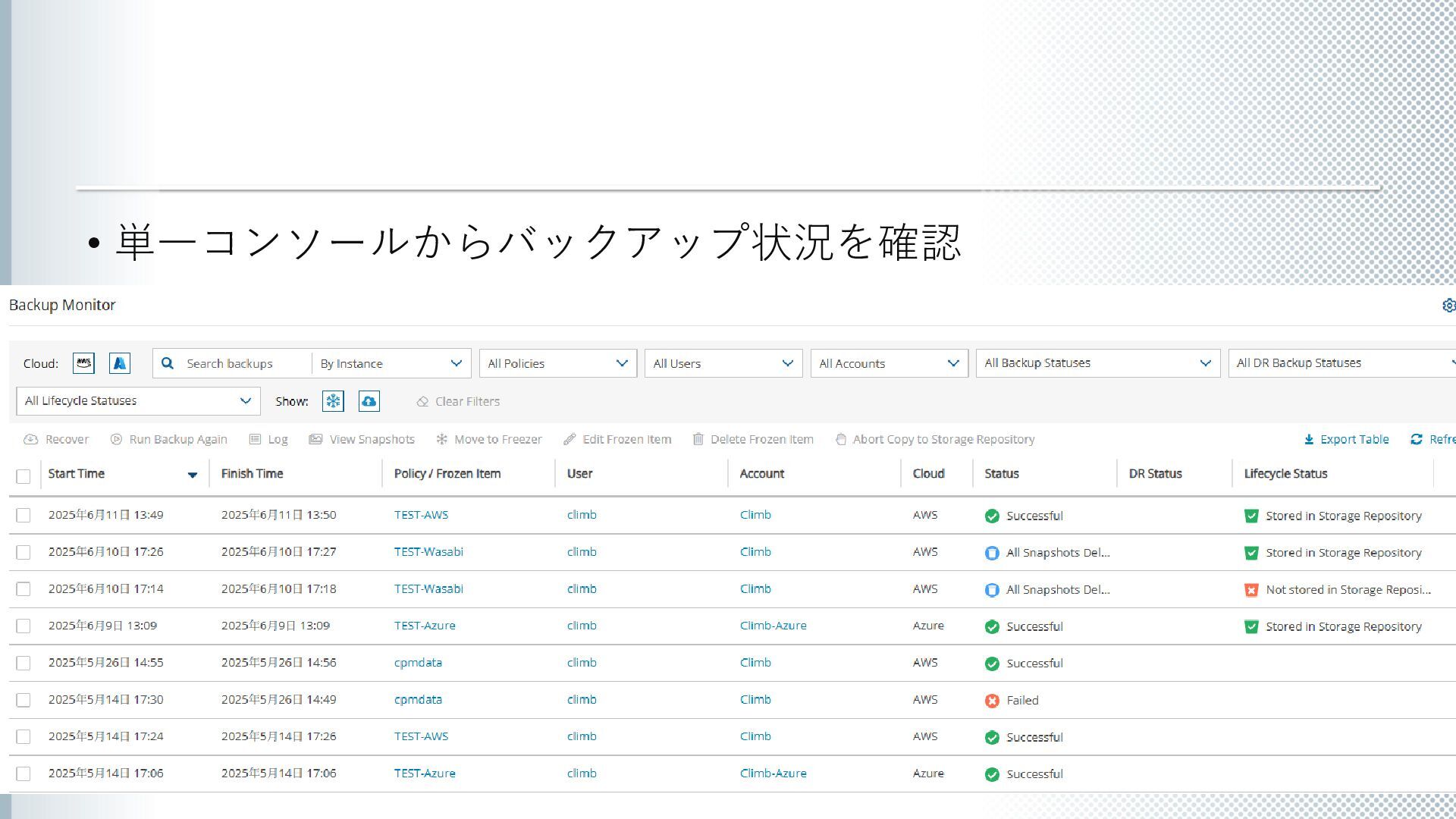Sort by Lifecycle Status column header
This screenshot has height=819, width=1456.
(x=1285, y=473)
